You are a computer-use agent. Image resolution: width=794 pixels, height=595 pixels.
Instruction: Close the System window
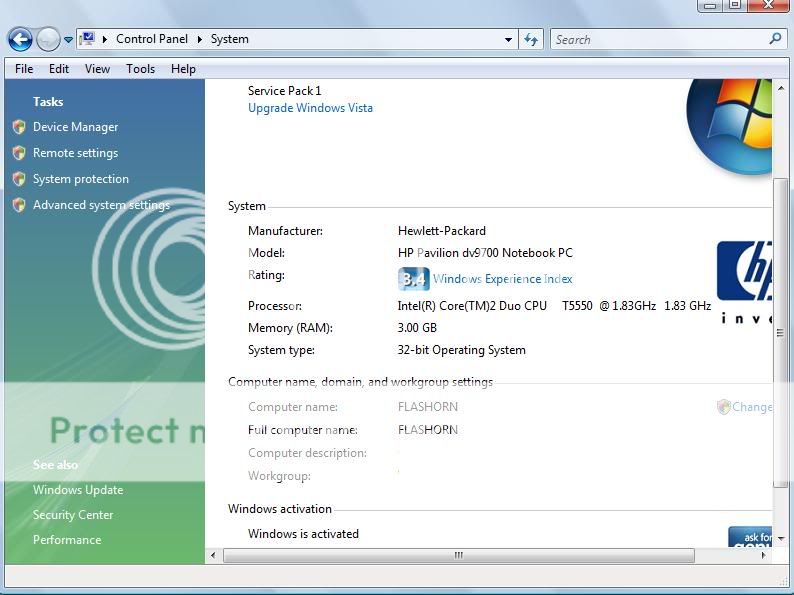768,5
